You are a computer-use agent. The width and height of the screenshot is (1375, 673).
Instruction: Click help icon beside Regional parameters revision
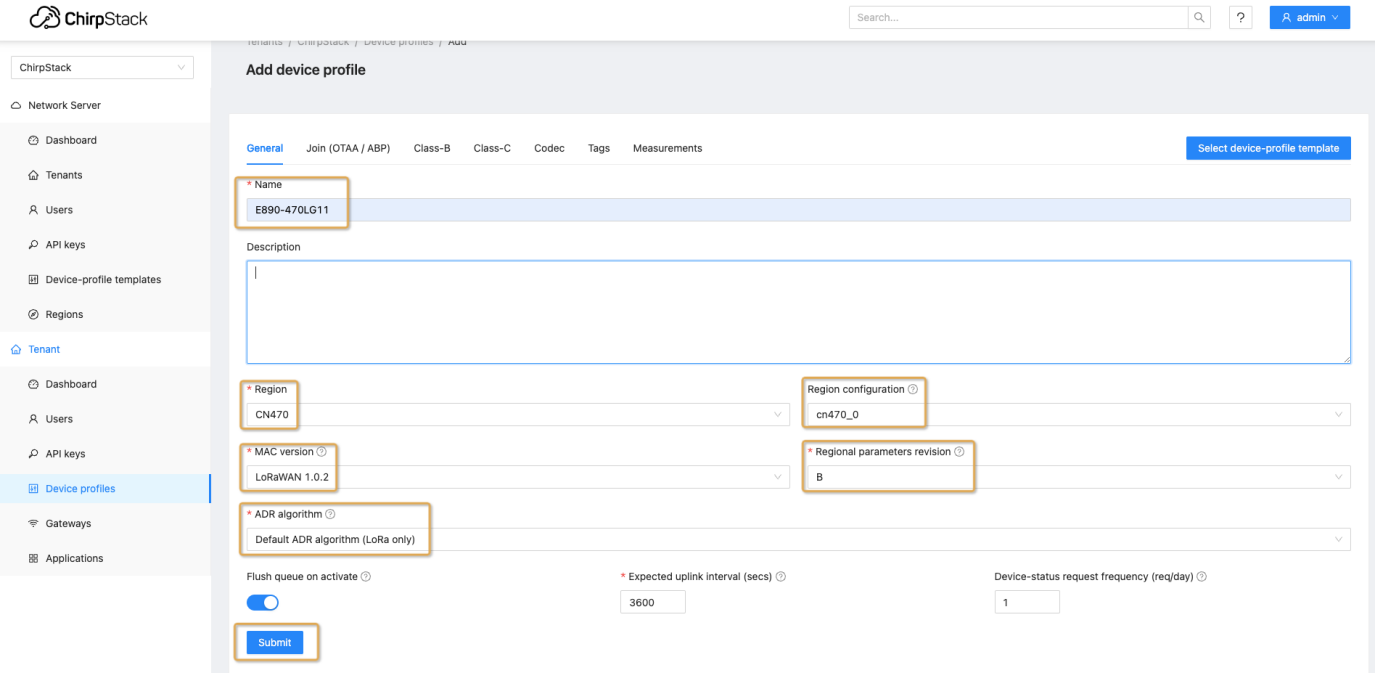959,452
